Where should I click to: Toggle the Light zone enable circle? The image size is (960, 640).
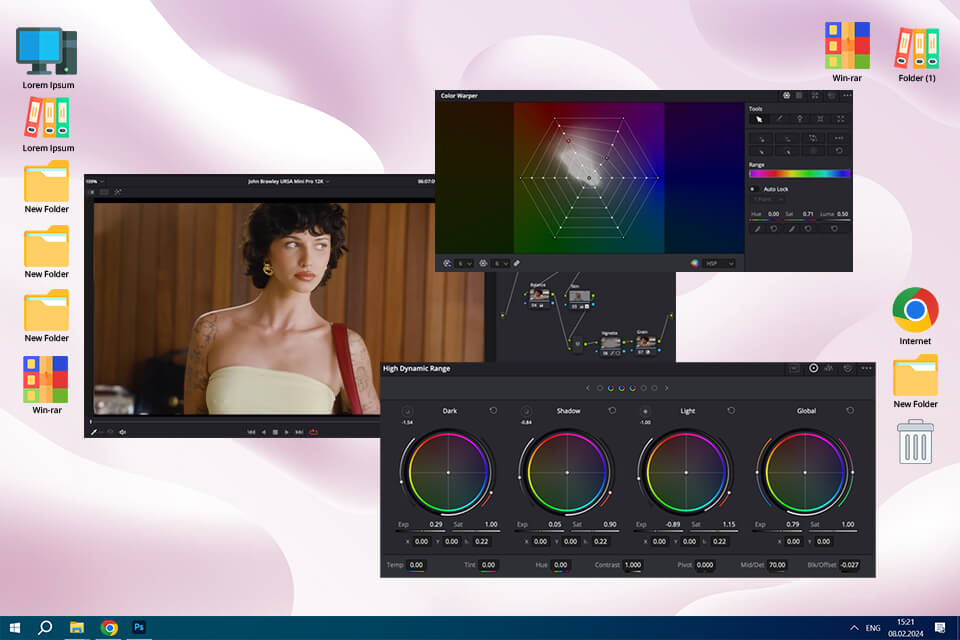tap(645, 411)
